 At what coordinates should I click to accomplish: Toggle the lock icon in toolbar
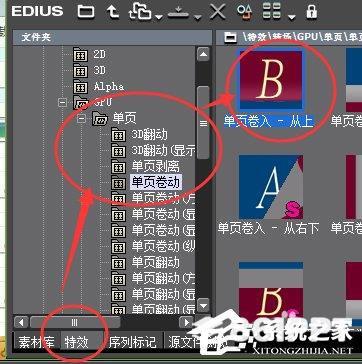(x=311, y=12)
